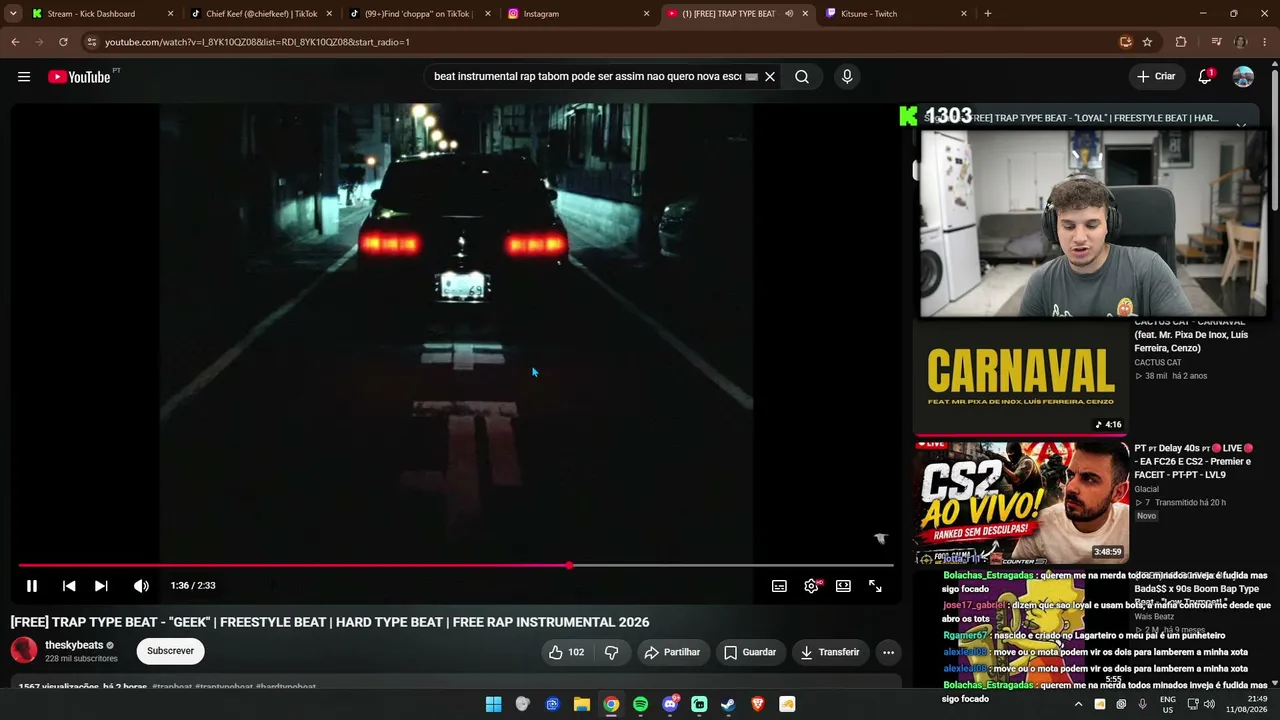Open the theskybeats channel avatar
Viewport: 1280px width, 720px height.
24,651
